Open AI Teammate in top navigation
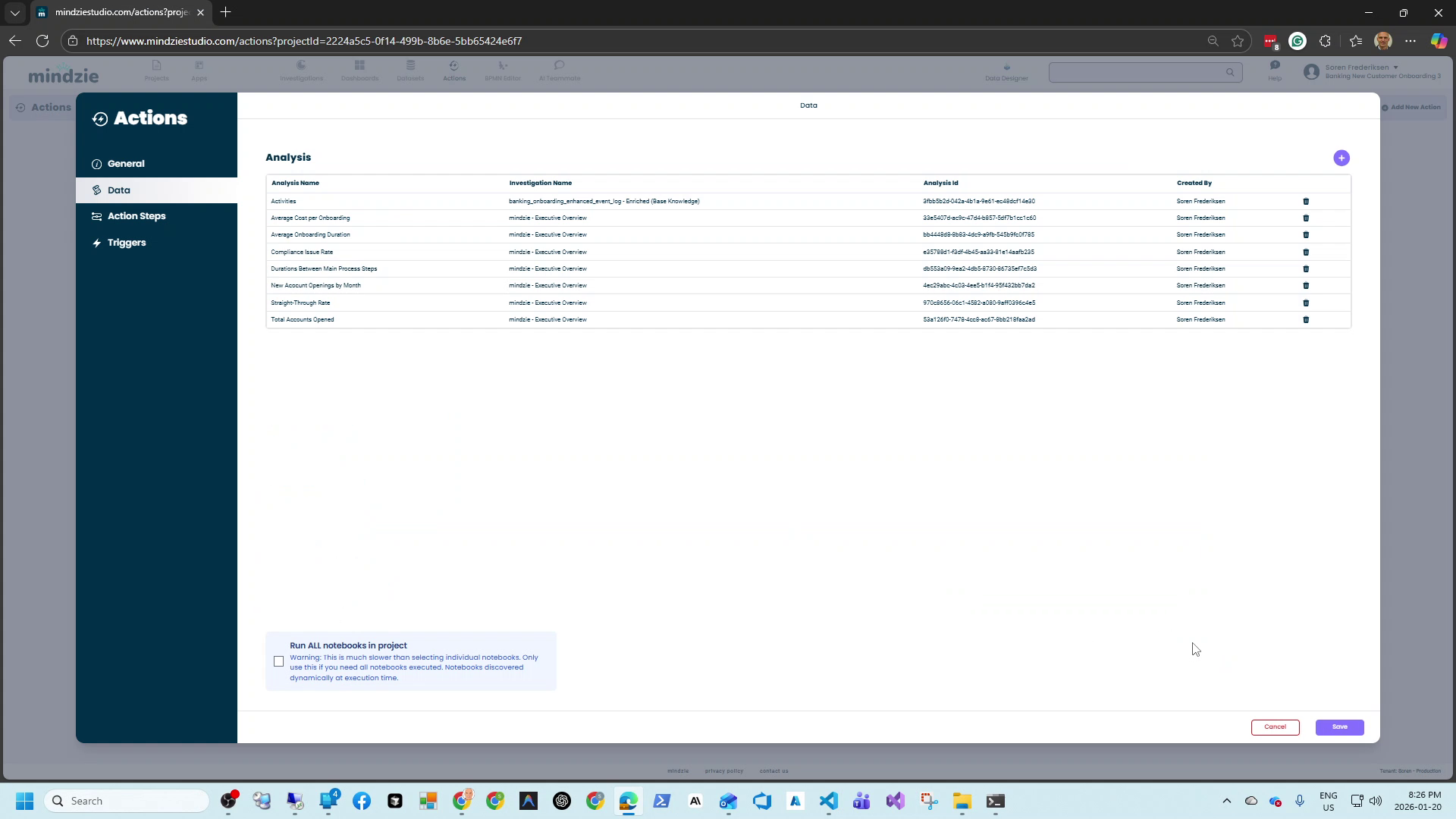The width and height of the screenshot is (1456, 819). [x=560, y=71]
